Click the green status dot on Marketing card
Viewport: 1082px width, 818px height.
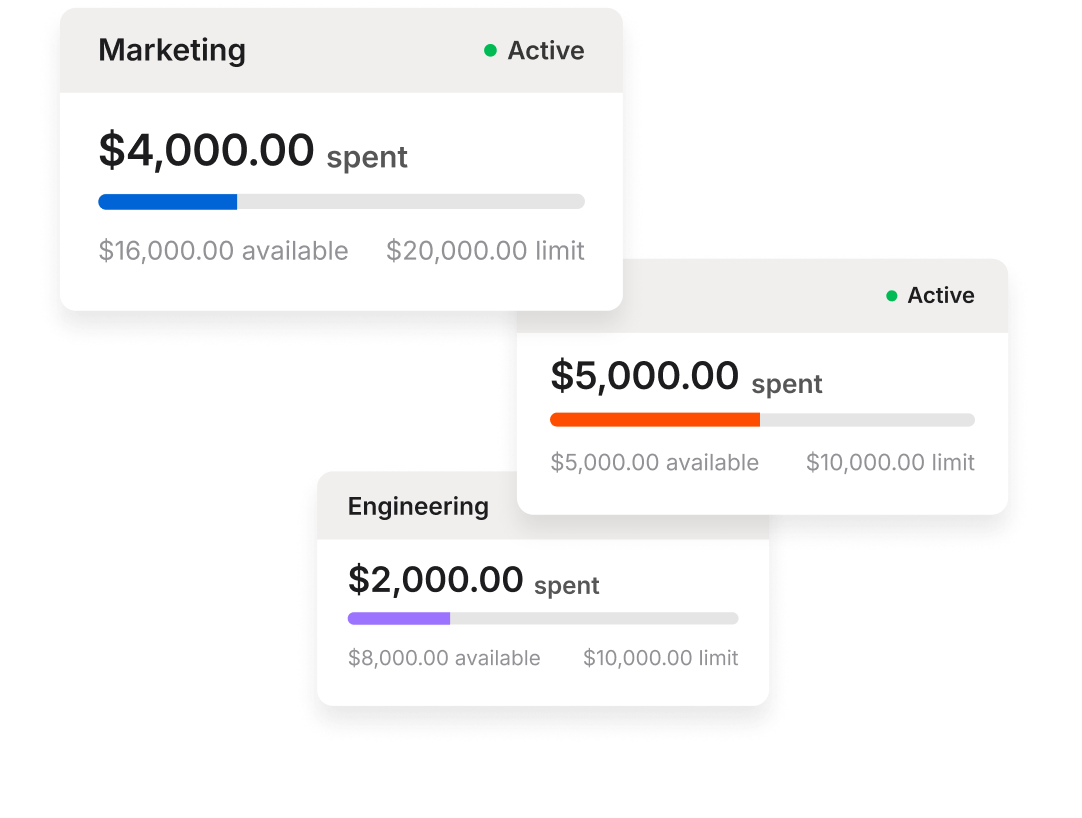[490, 51]
